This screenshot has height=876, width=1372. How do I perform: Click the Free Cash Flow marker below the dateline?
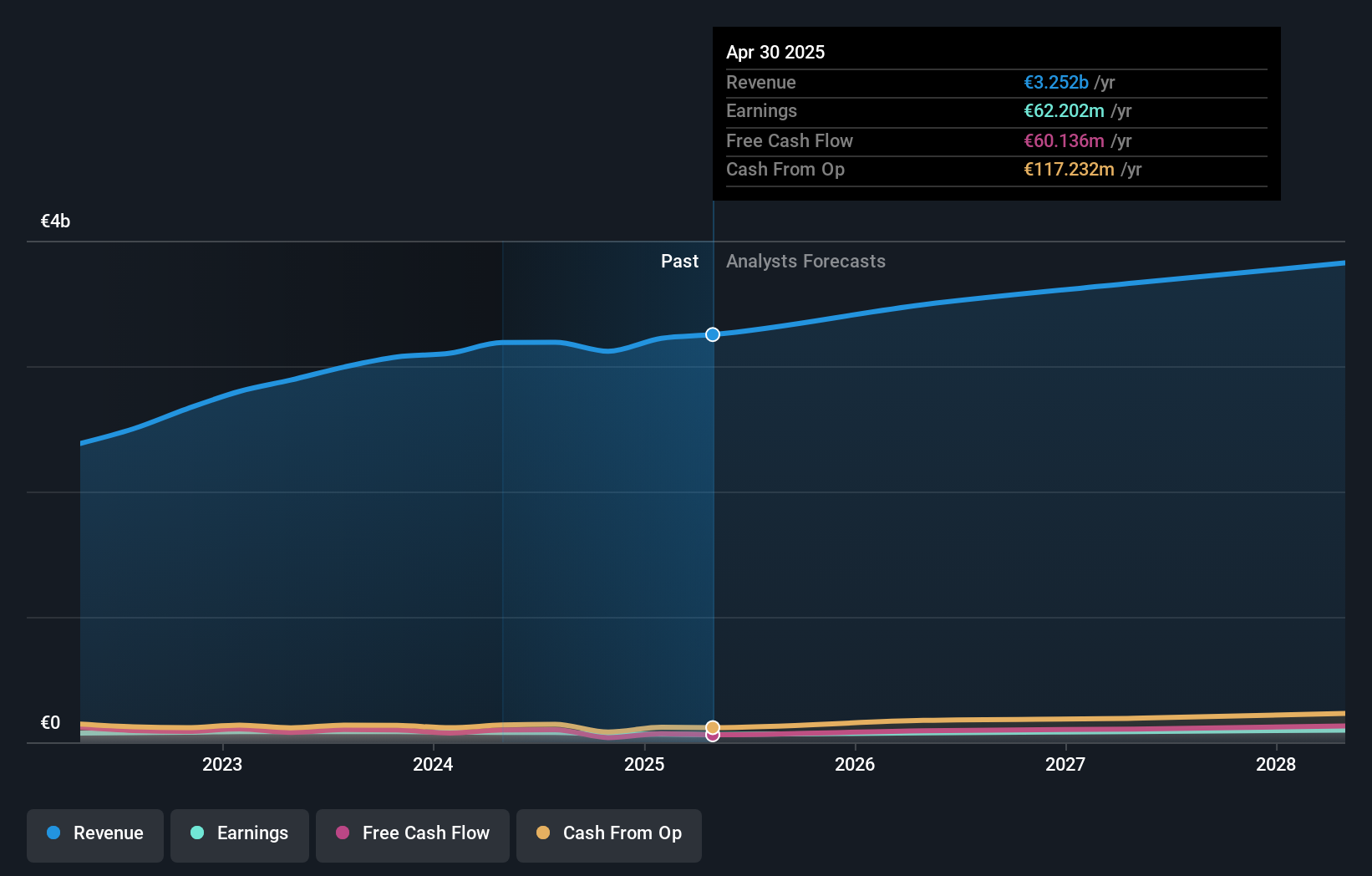[x=712, y=735]
